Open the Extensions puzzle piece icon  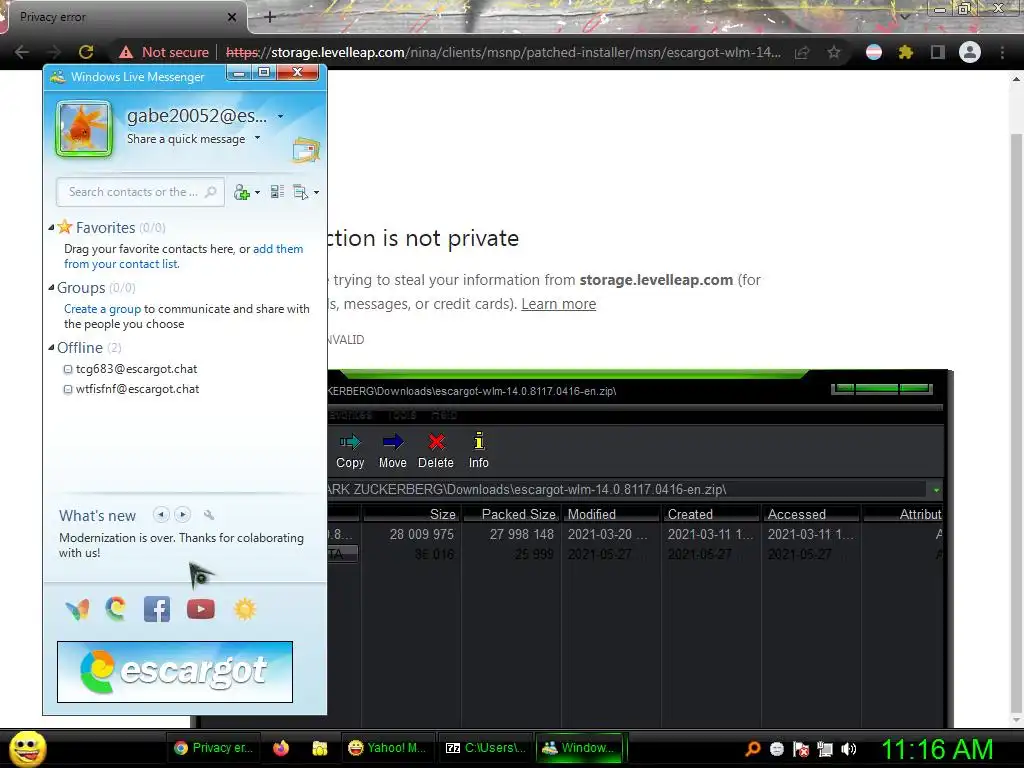(905, 52)
